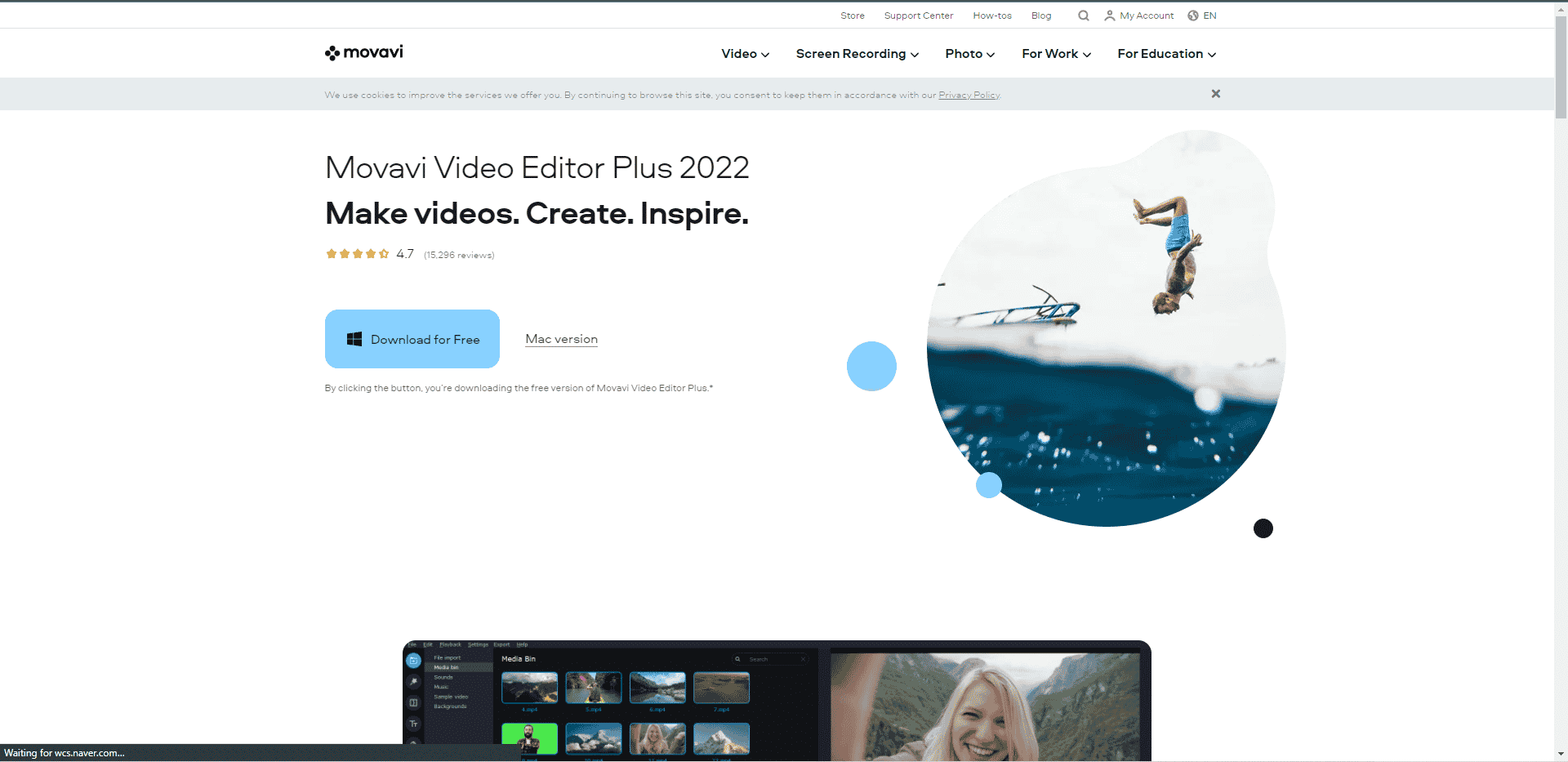Click the 6.mp4 lake thumbnail in Media Bin
1568x762 pixels.
(x=657, y=688)
